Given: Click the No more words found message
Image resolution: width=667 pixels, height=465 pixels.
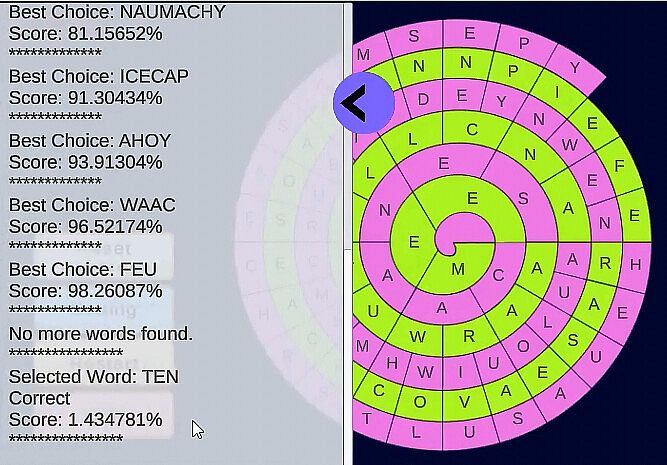Looking at the screenshot, I should tap(101, 333).
